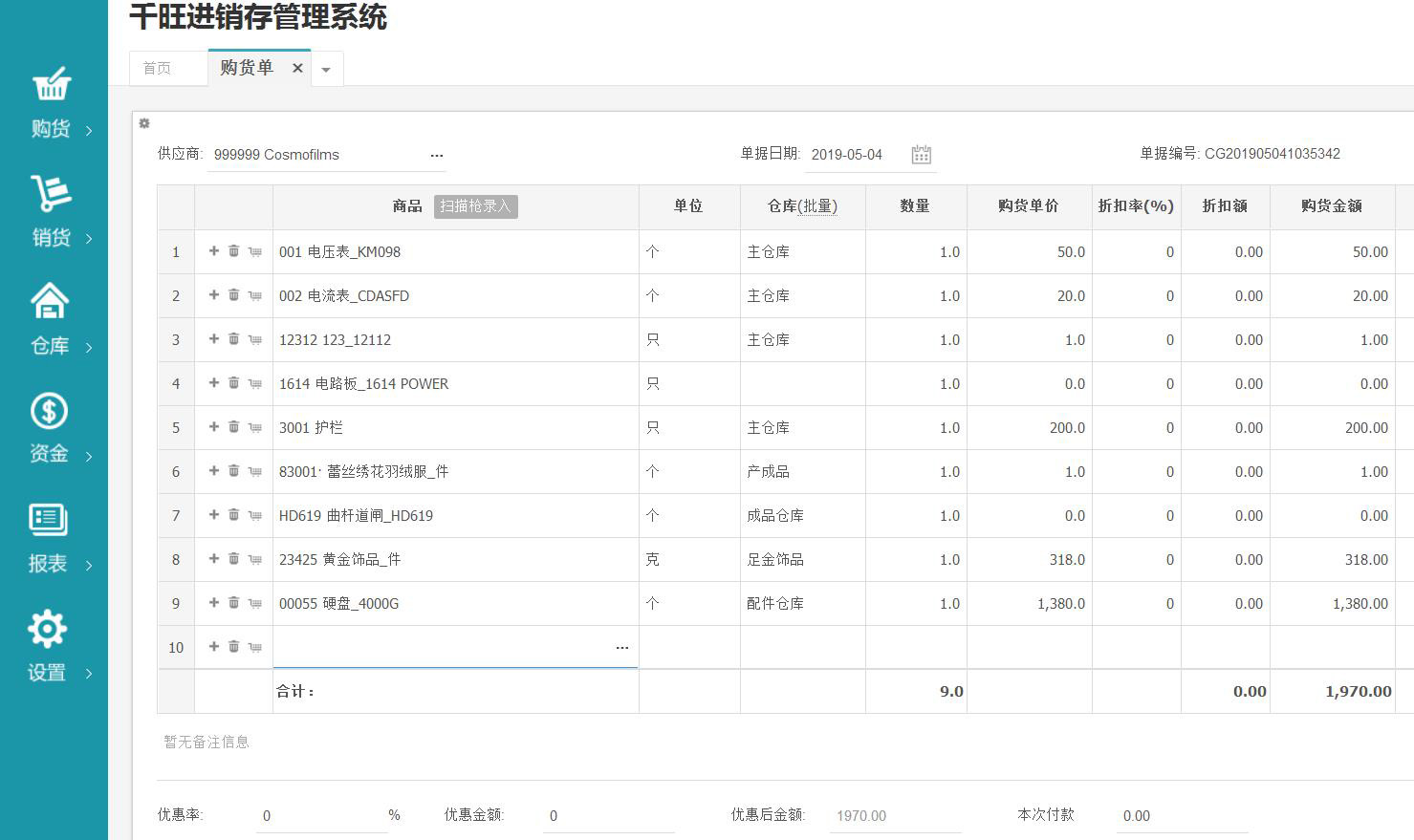Delete row 1 using the trash icon
This screenshot has height=840, width=1414.
click(234, 251)
